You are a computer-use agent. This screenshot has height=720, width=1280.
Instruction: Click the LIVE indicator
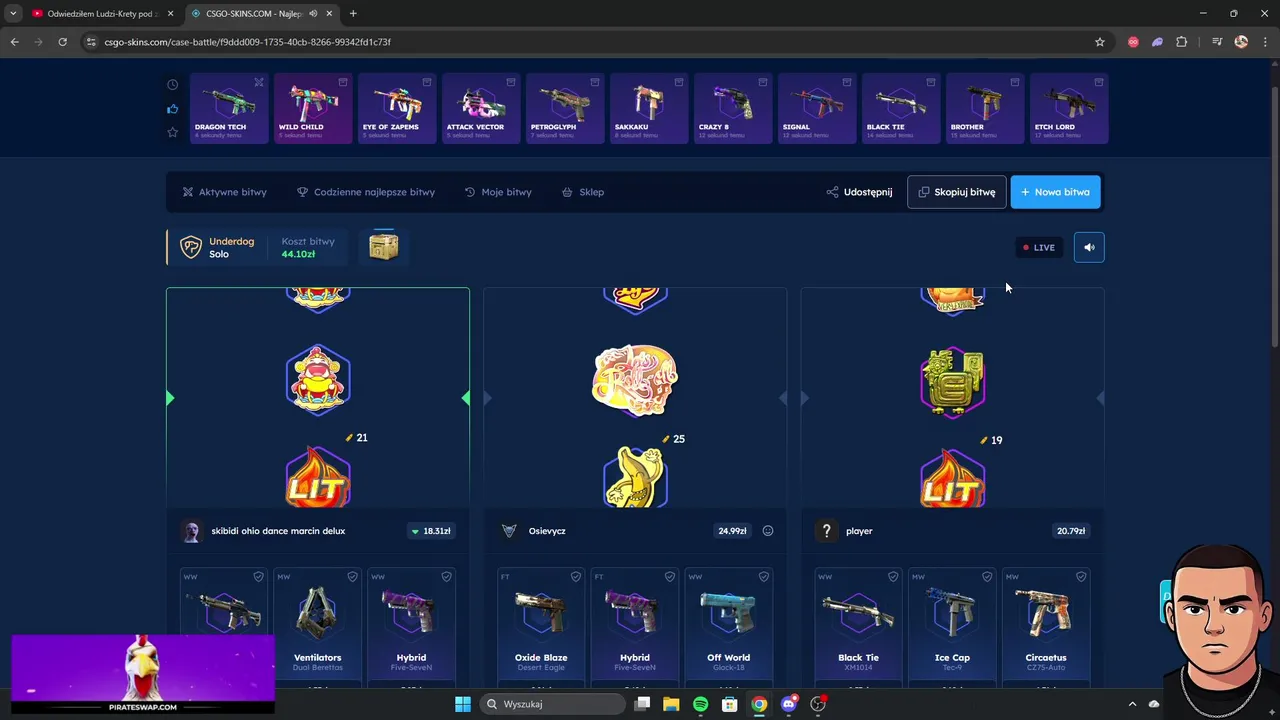1039,247
